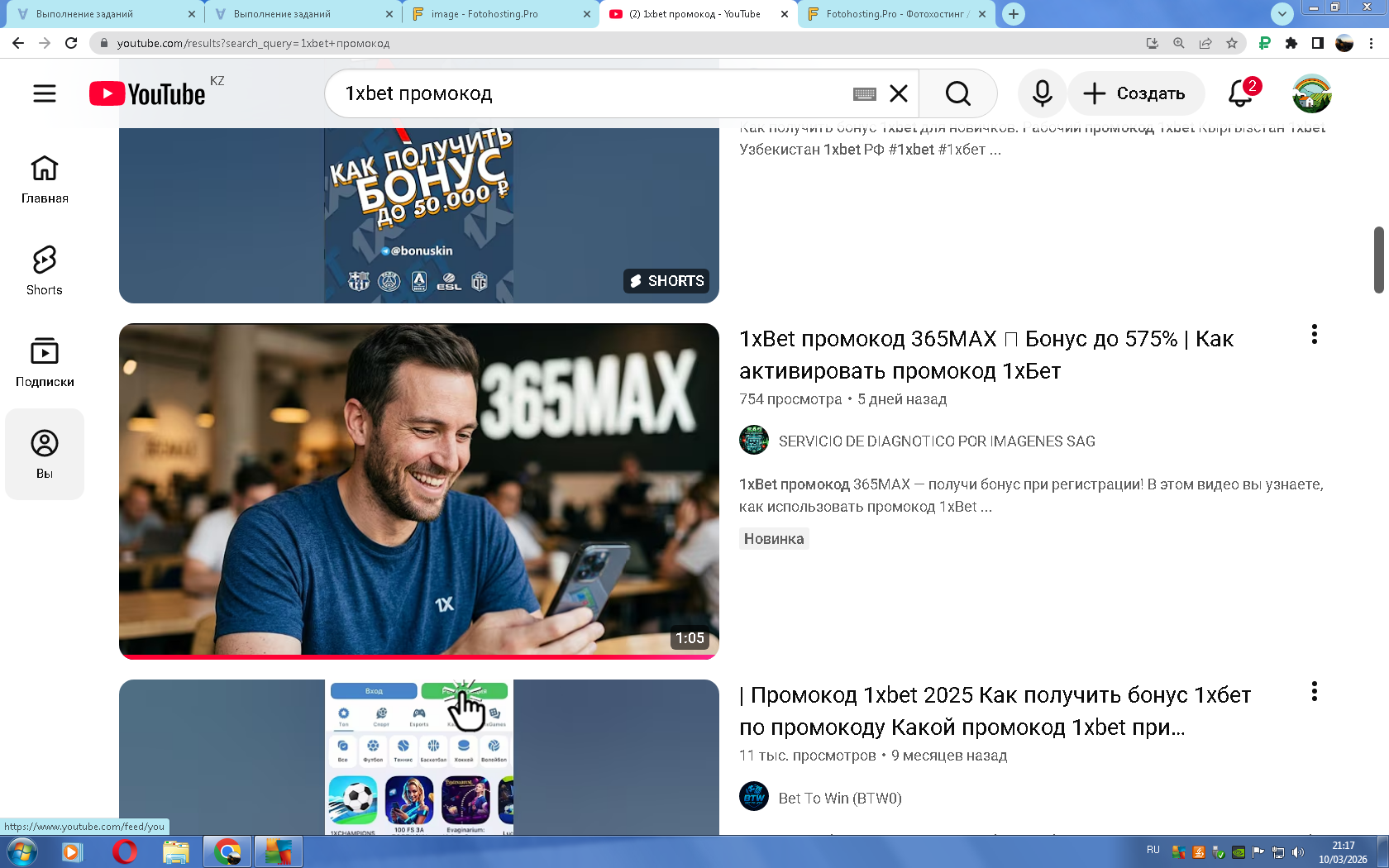Open the Вы section in the sidebar
This screenshot has height=868, width=1389.
(45, 455)
